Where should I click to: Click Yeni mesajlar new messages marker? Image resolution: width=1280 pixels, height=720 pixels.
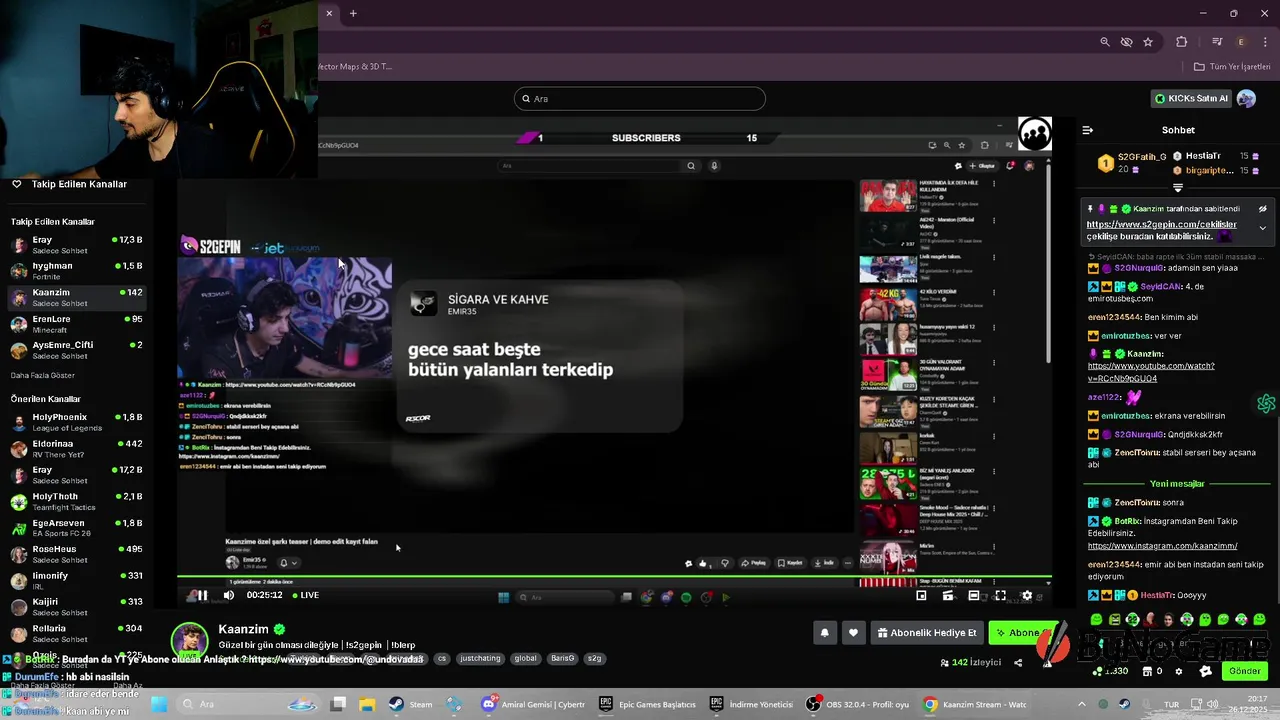coord(1178,484)
